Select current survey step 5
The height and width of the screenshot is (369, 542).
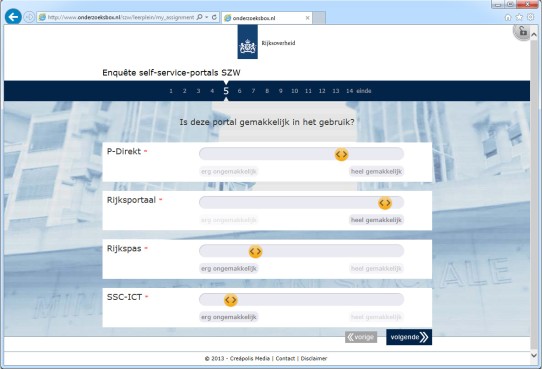tap(226, 91)
